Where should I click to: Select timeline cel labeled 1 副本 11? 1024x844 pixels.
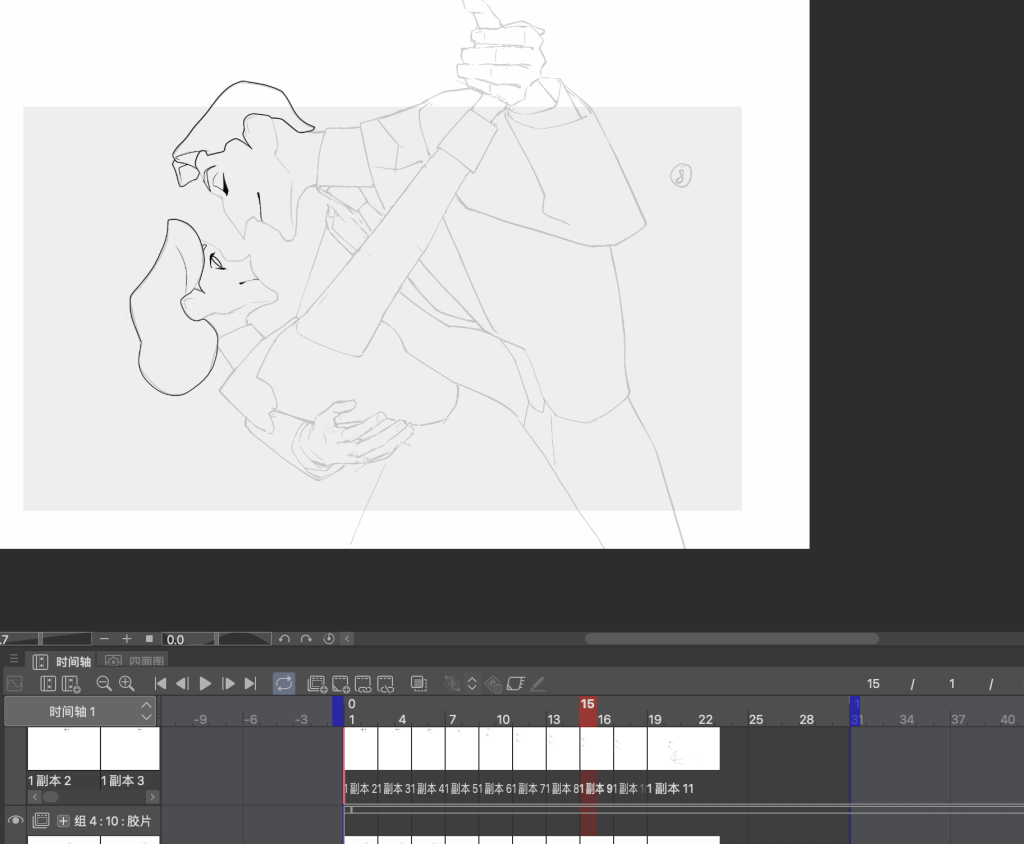coord(670,788)
